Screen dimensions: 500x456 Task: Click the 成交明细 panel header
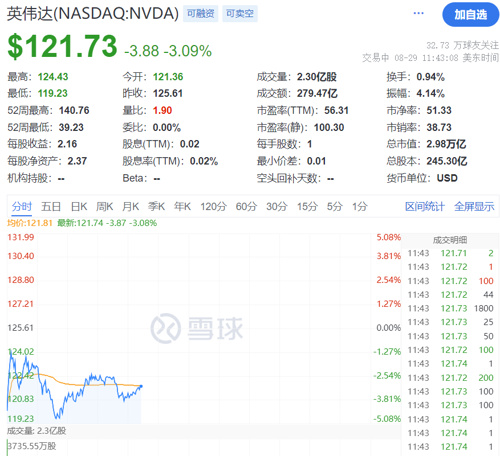450,240
